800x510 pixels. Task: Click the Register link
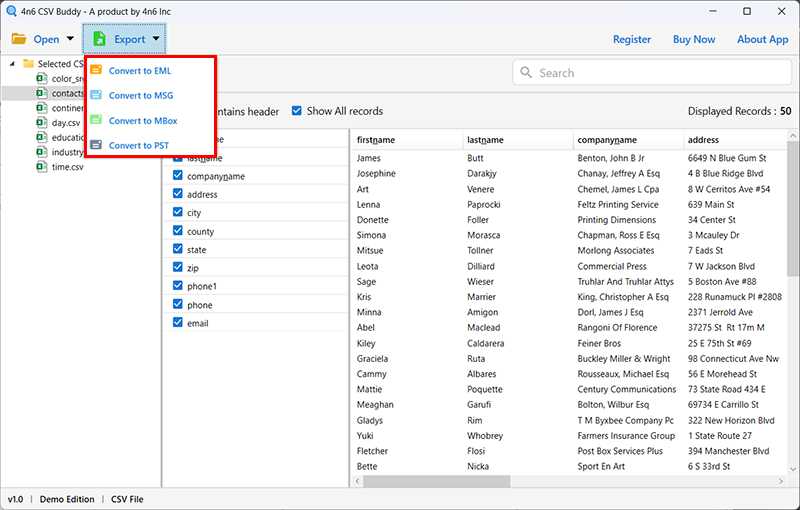click(632, 39)
